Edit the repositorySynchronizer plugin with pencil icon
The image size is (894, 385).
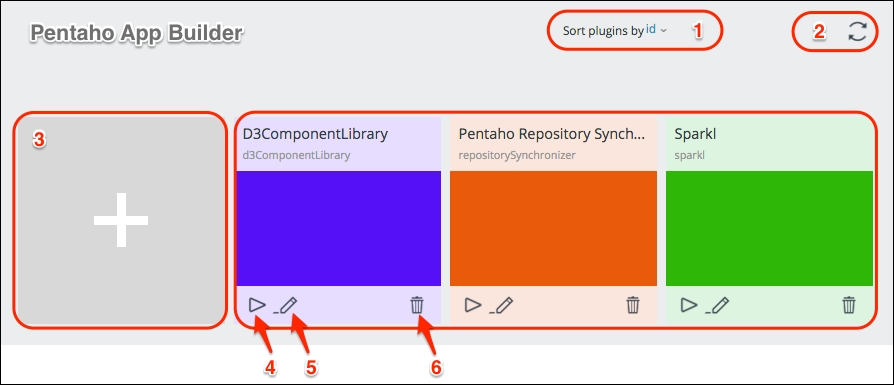(502, 305)
